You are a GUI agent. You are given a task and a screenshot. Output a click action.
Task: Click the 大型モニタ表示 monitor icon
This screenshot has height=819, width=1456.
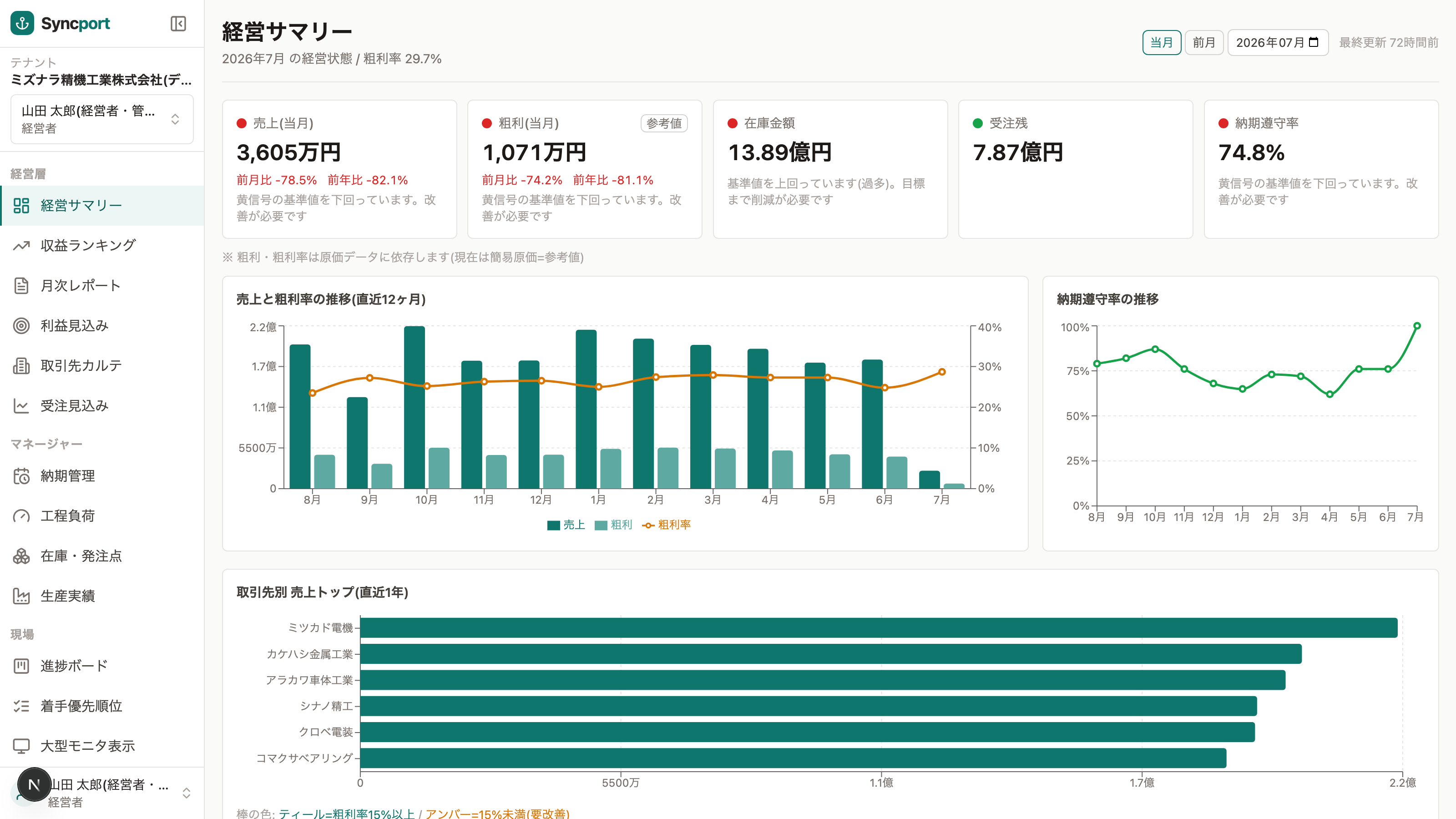click(x=21, y=746)
